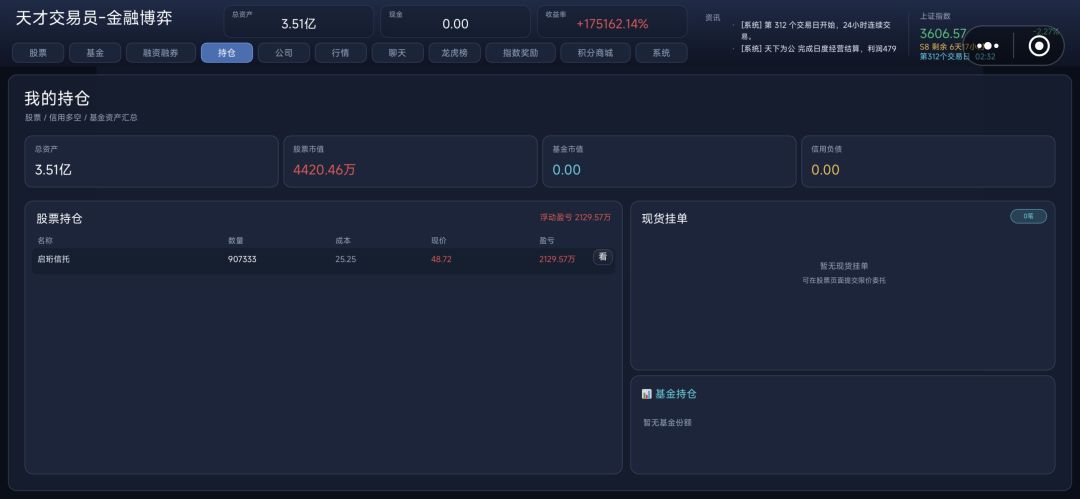Open the 融资融券 tab
Viewport: 1080px width, 499px height.
[x=160, y=53]
